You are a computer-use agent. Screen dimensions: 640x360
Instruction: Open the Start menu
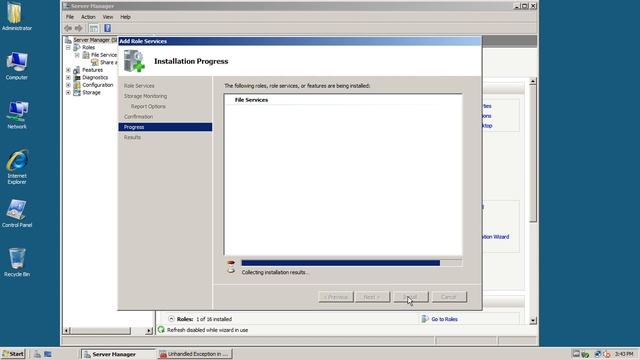click(x=13, y=354)
